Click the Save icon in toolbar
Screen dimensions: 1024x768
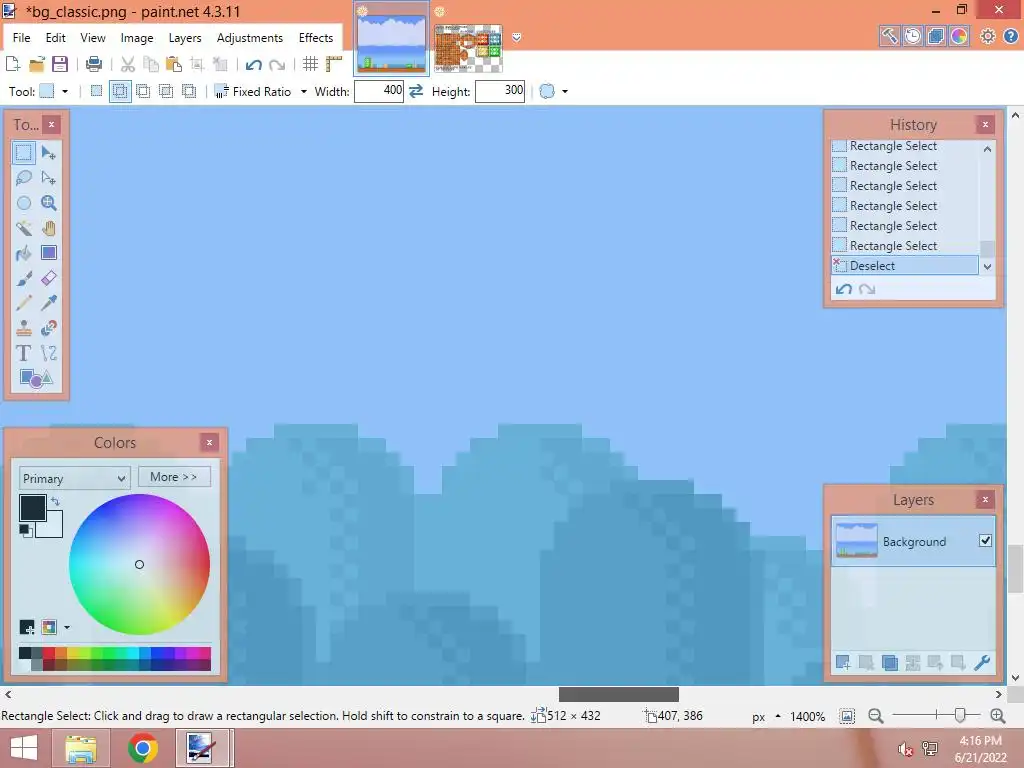tap(60, 64)
